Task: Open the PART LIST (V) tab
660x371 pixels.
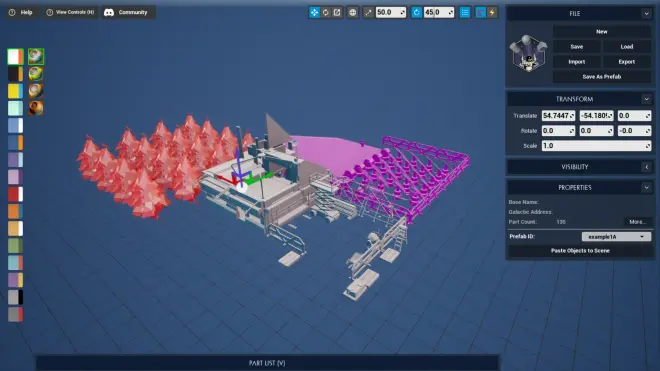Action: [267, 363]
